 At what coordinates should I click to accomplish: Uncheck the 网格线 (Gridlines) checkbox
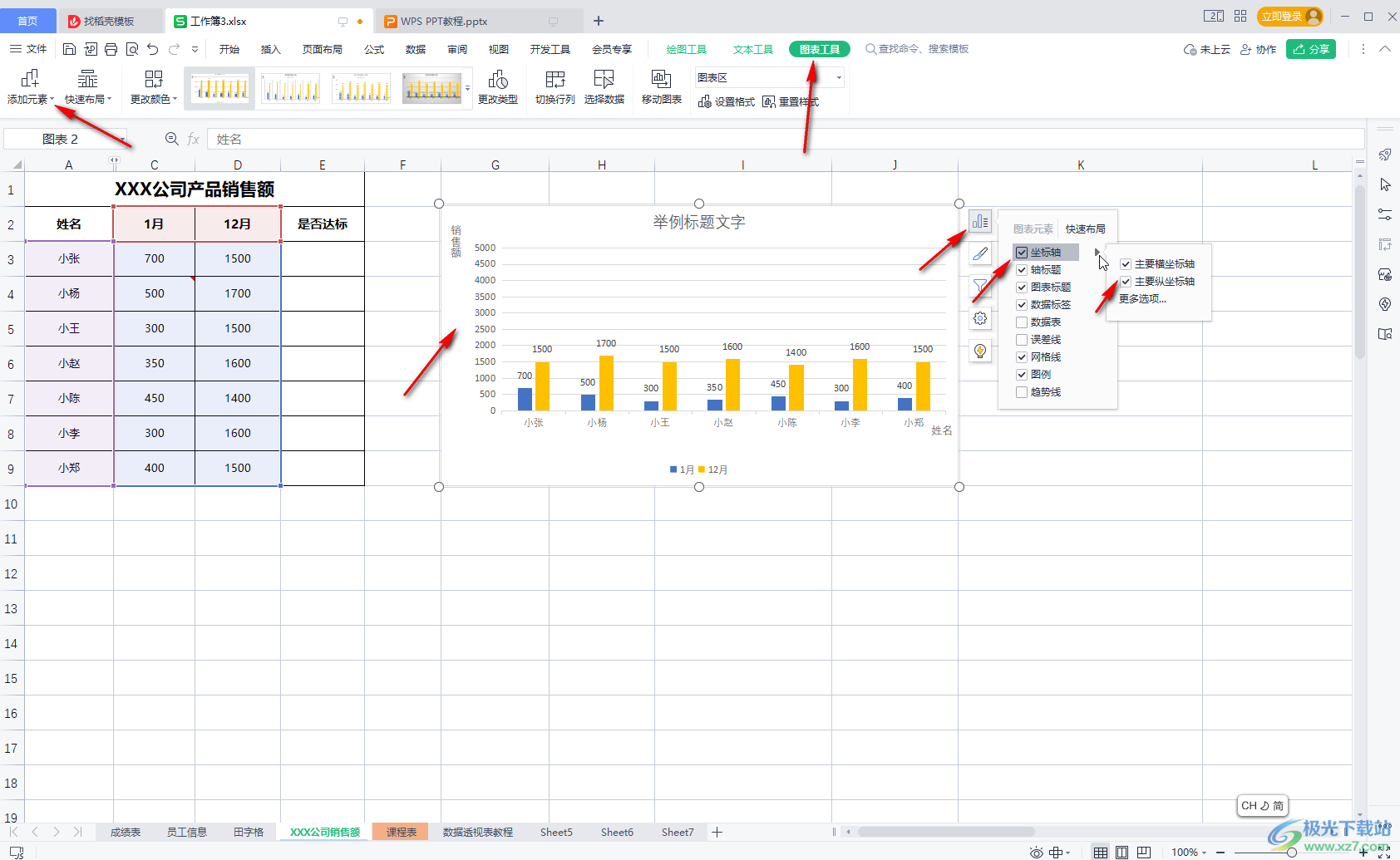click(1022, 356)
